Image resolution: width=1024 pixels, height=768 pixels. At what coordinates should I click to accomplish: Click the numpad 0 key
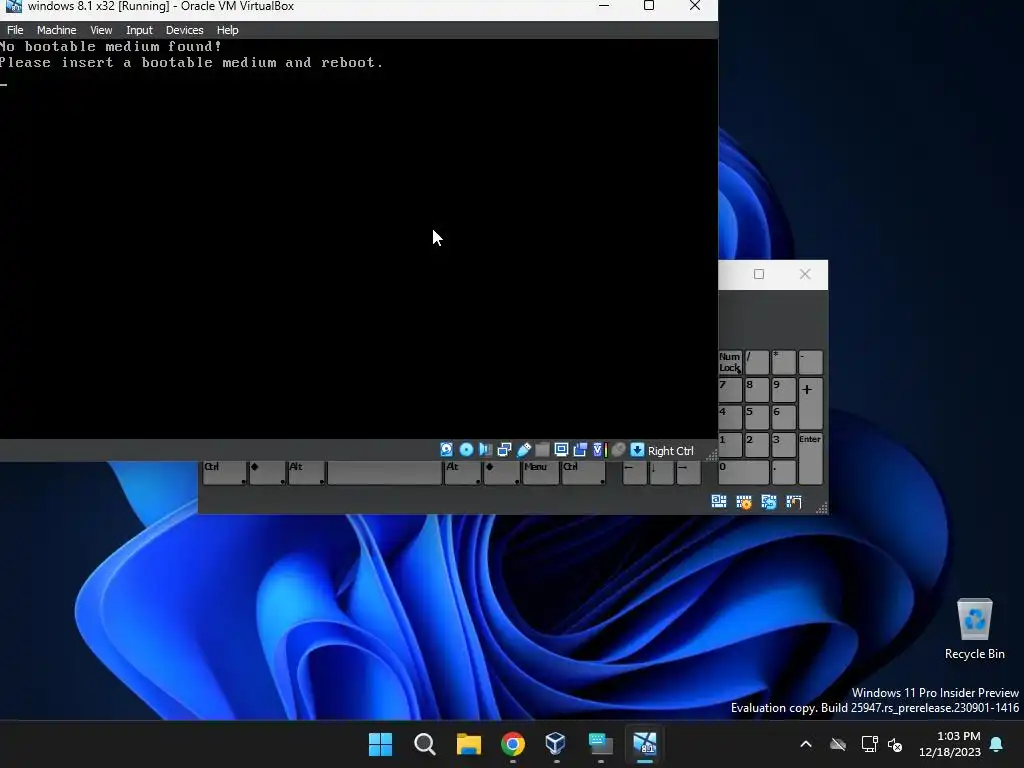click(744, 473)
